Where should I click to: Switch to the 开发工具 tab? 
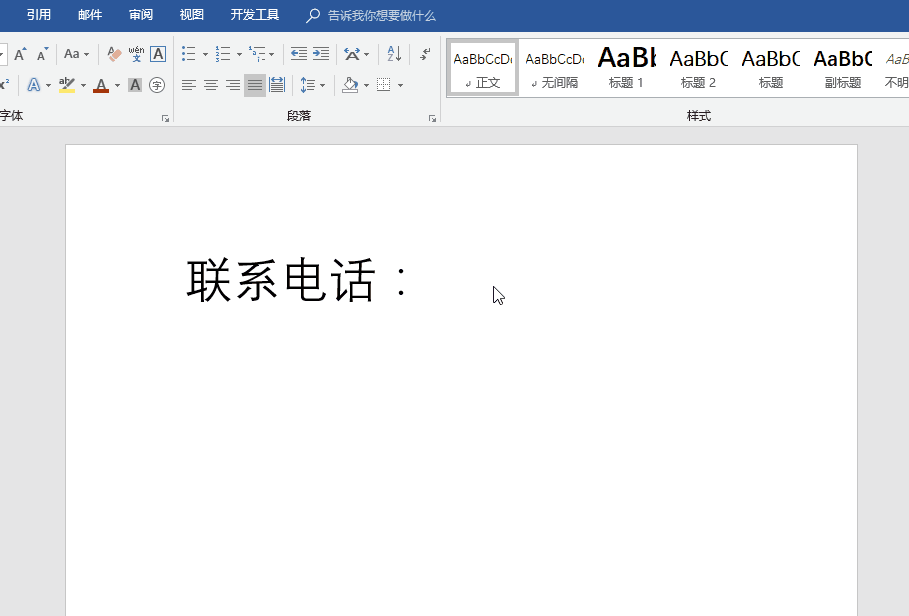(x=255, y=15)
